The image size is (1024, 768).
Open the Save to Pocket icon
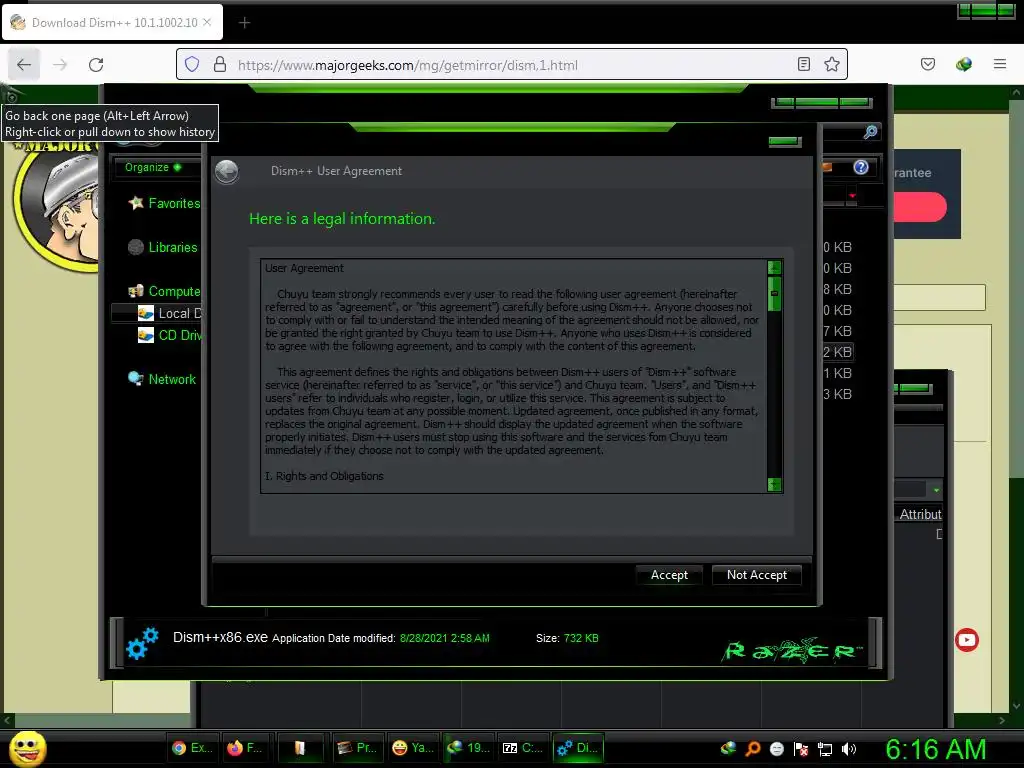coord(927,64)
